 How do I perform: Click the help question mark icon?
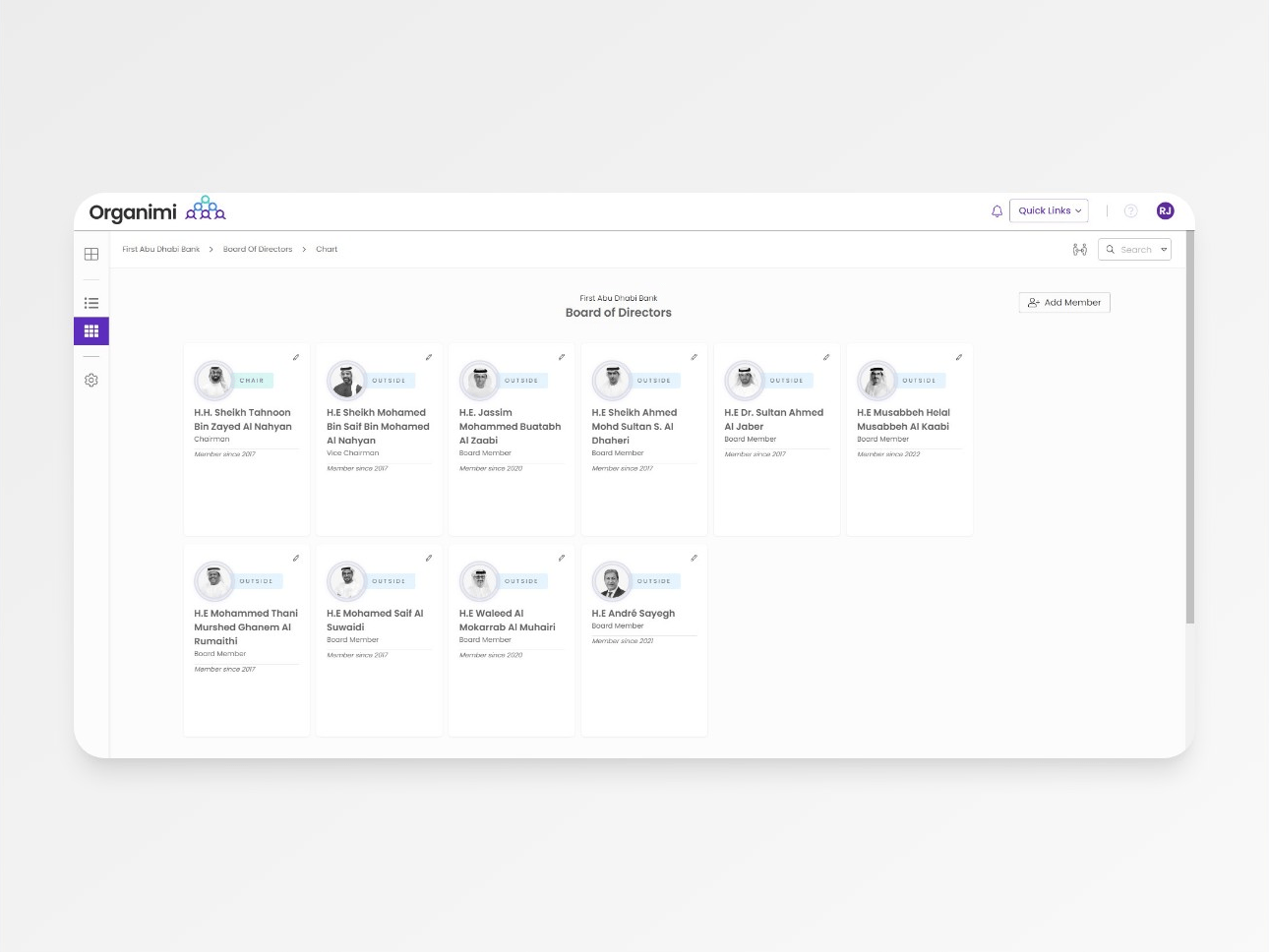[x=1130, y=210]
